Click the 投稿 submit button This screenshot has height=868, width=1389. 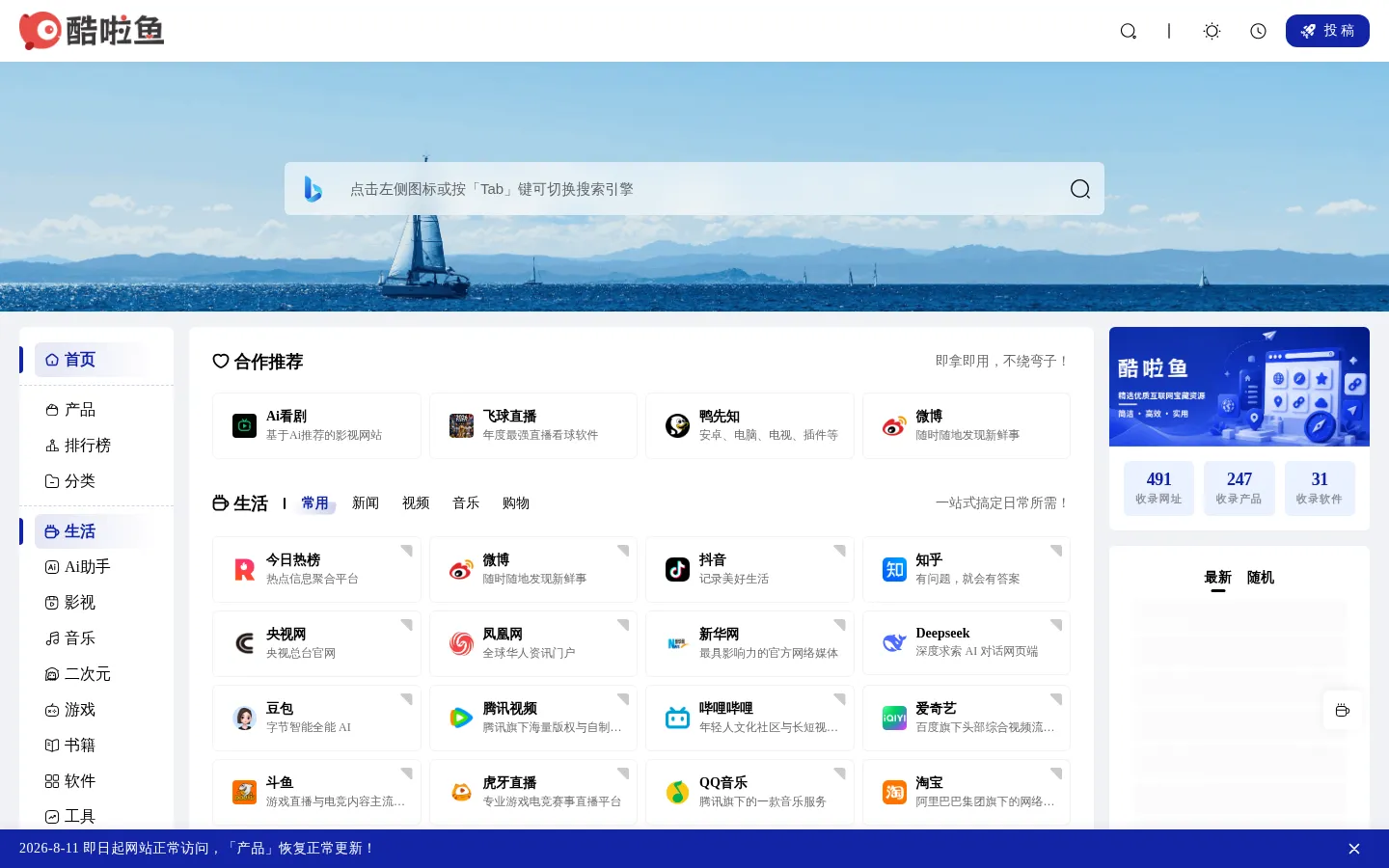click(1327, 31)
